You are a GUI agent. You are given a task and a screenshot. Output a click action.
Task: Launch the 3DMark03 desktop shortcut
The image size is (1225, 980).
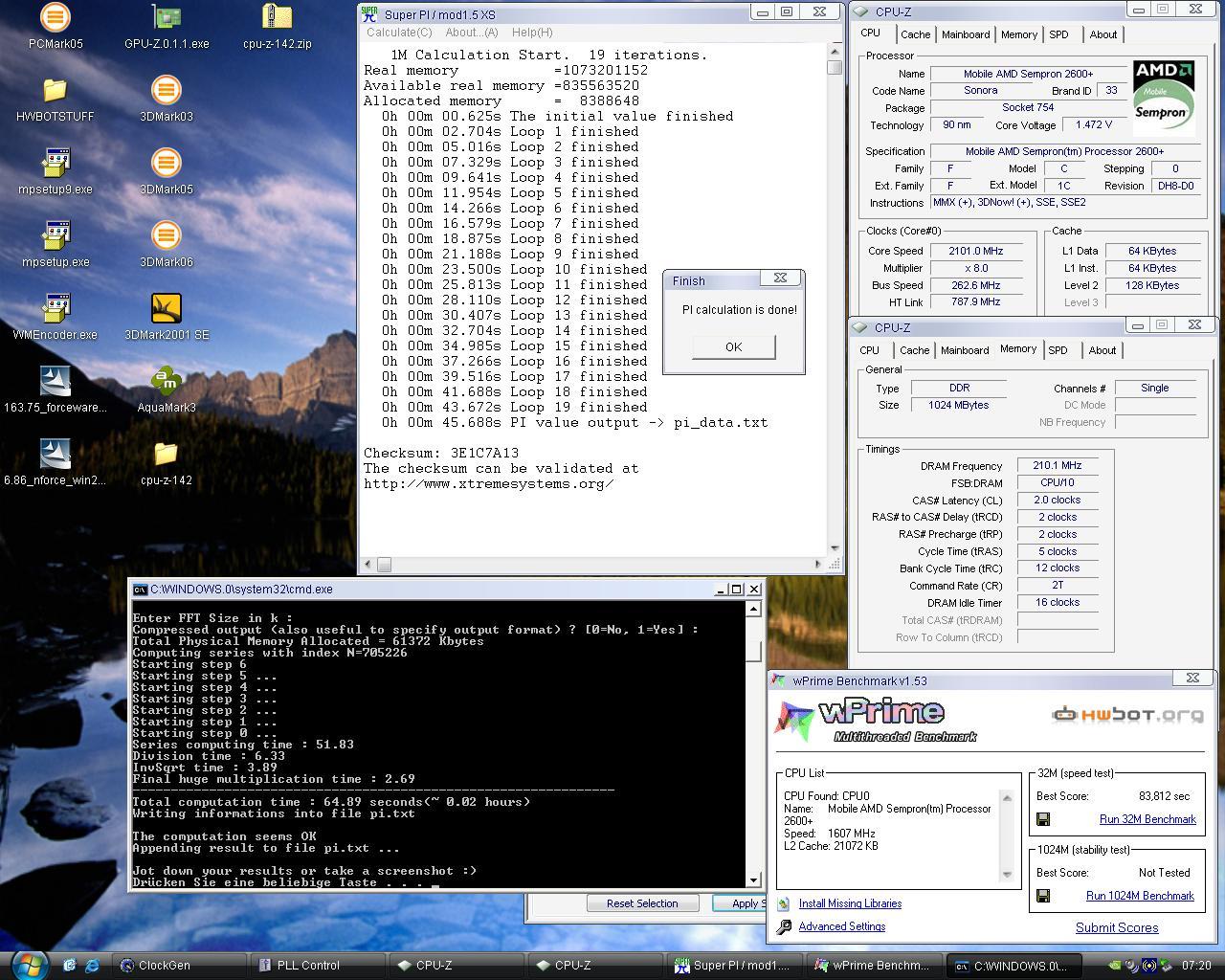[167, 90]
